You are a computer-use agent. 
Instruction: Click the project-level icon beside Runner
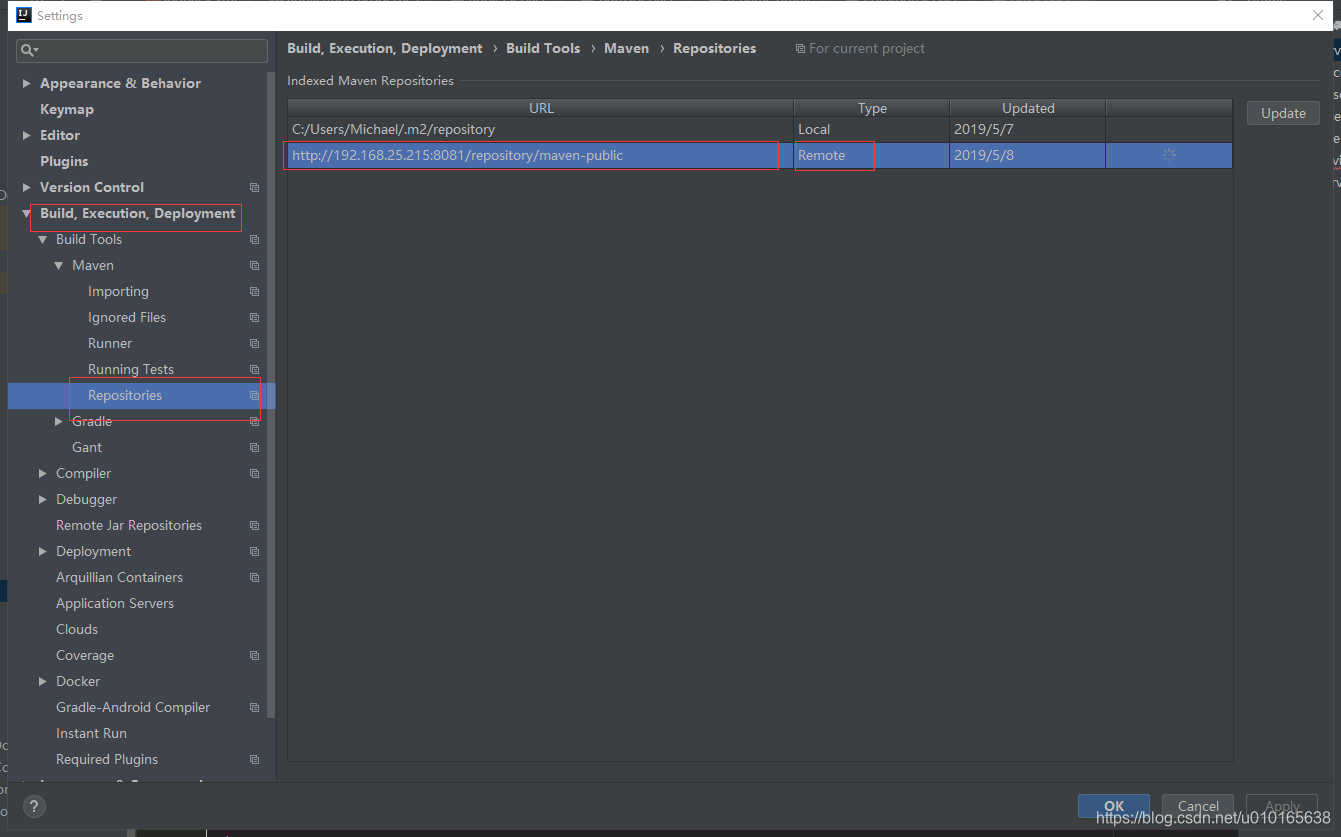tap(254, 343)
